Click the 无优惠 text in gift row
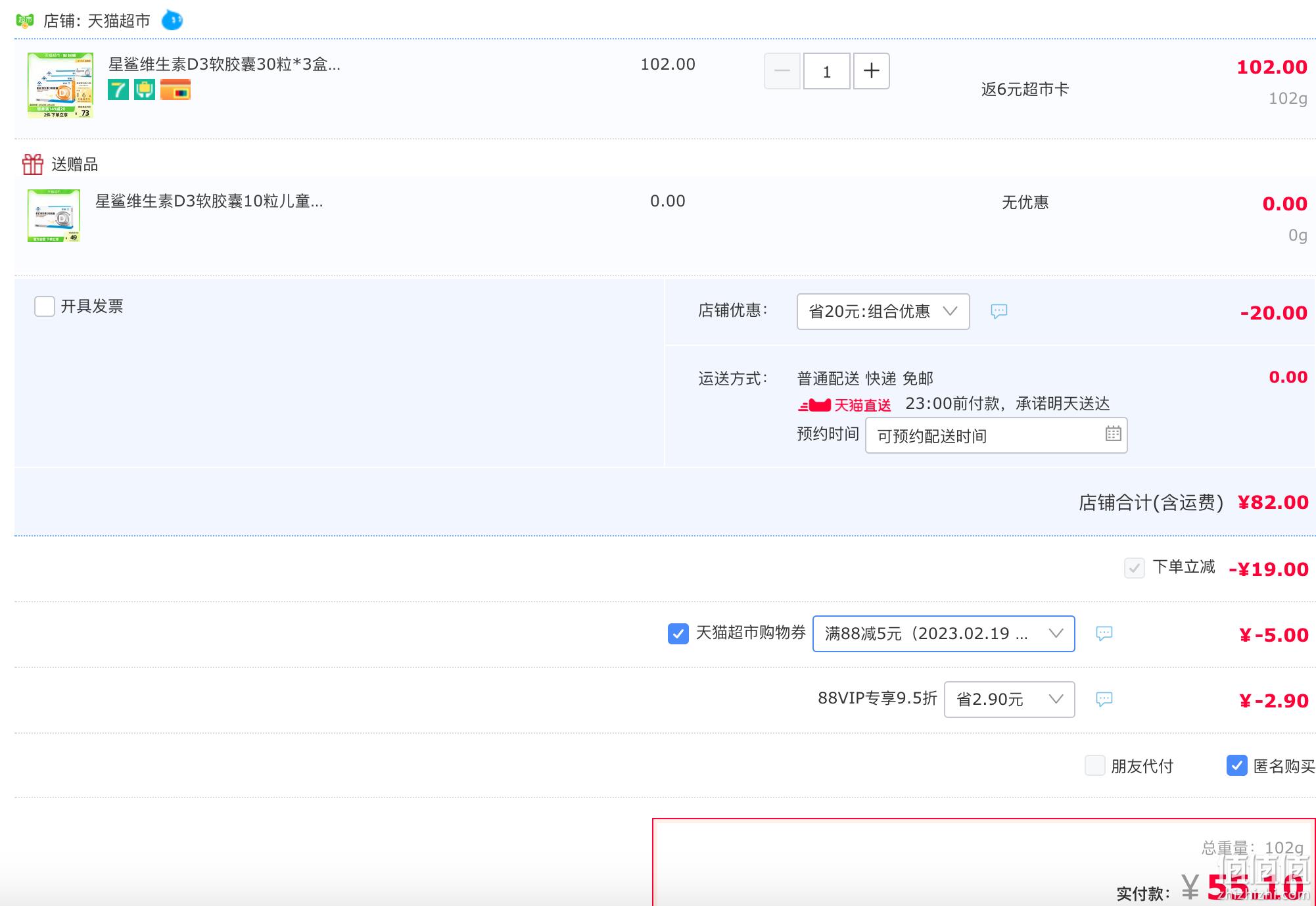1316x906 pixels. pos(1025,203)
